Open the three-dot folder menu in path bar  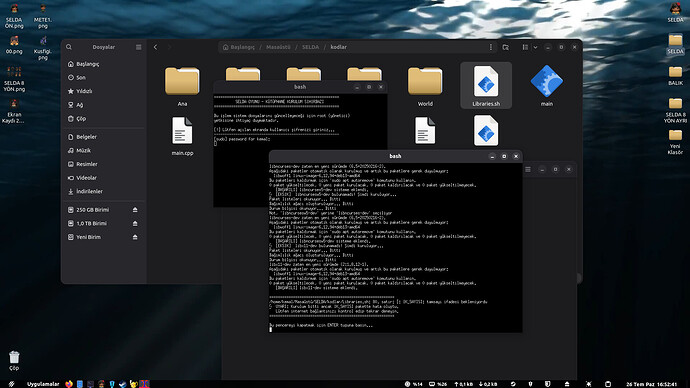(491, 47)
